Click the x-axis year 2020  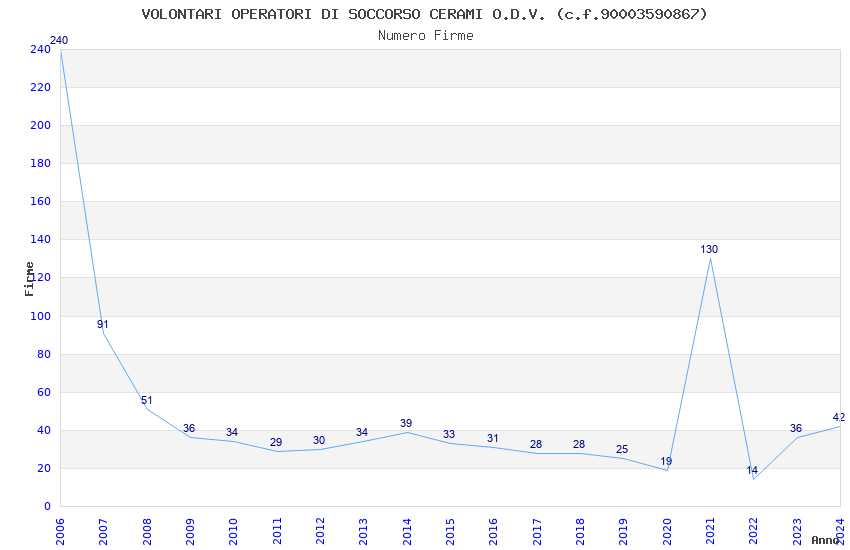click(667, 531)
